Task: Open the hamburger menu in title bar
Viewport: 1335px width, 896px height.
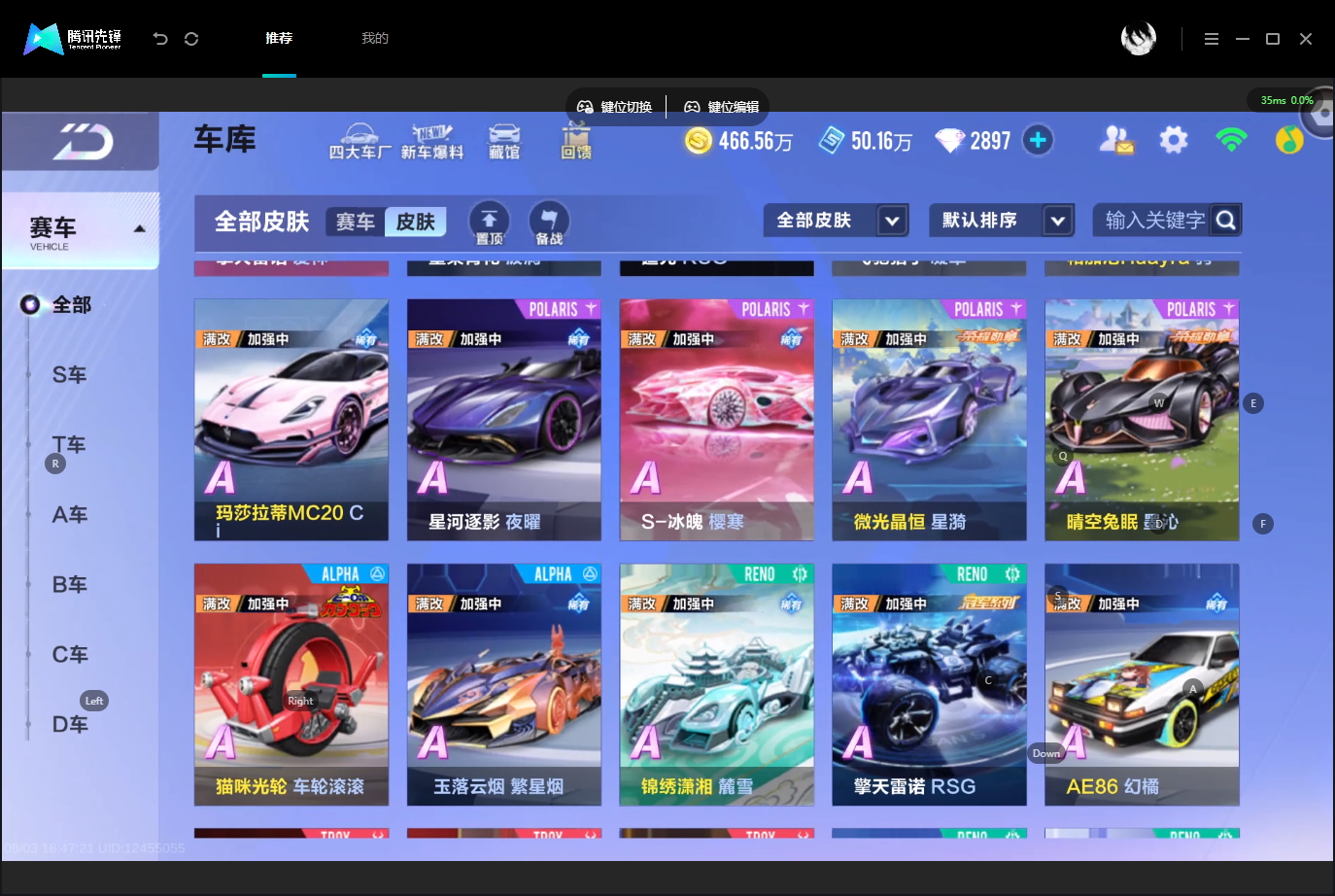Action: [x=1211, y=39]
